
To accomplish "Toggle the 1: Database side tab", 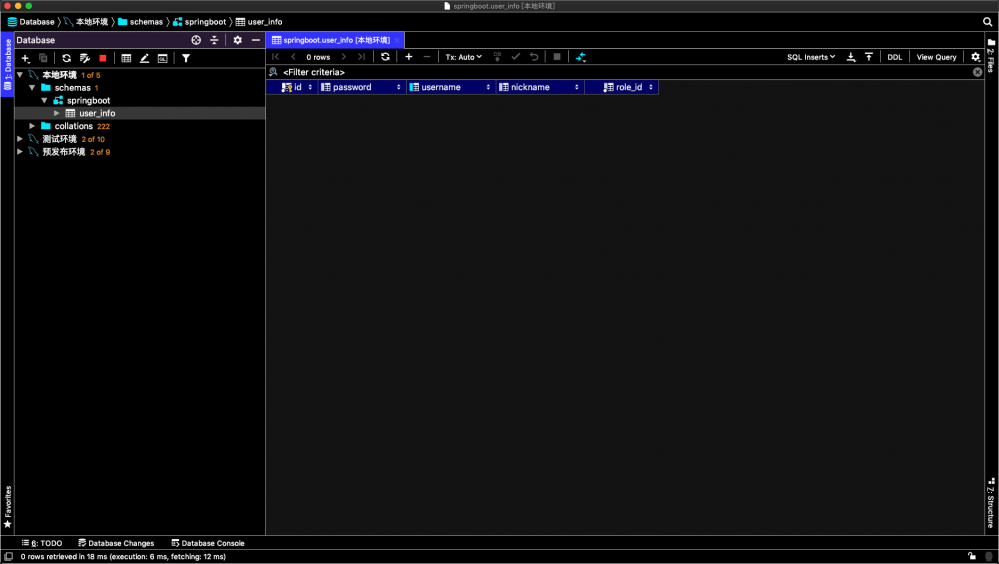I will 8,64.
